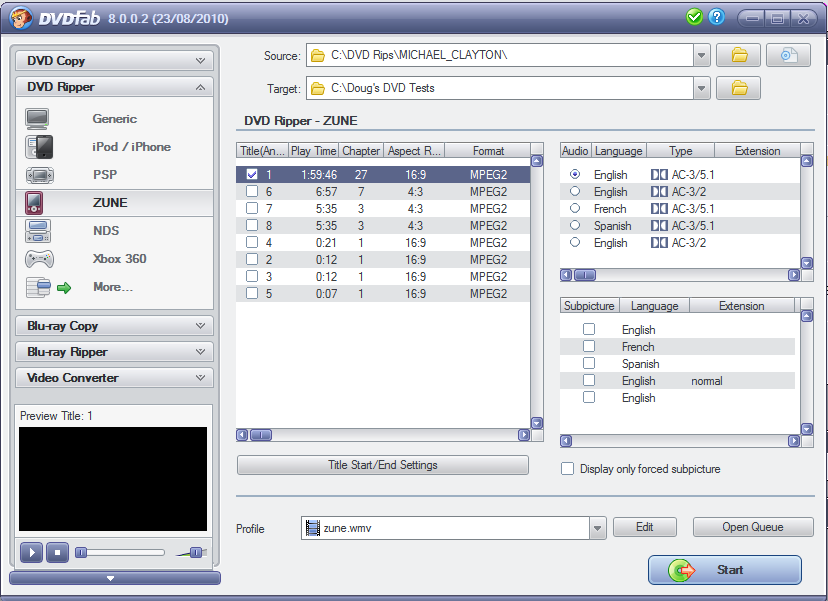
Task: Open the Source path dropdown
Action: point(701,55)
